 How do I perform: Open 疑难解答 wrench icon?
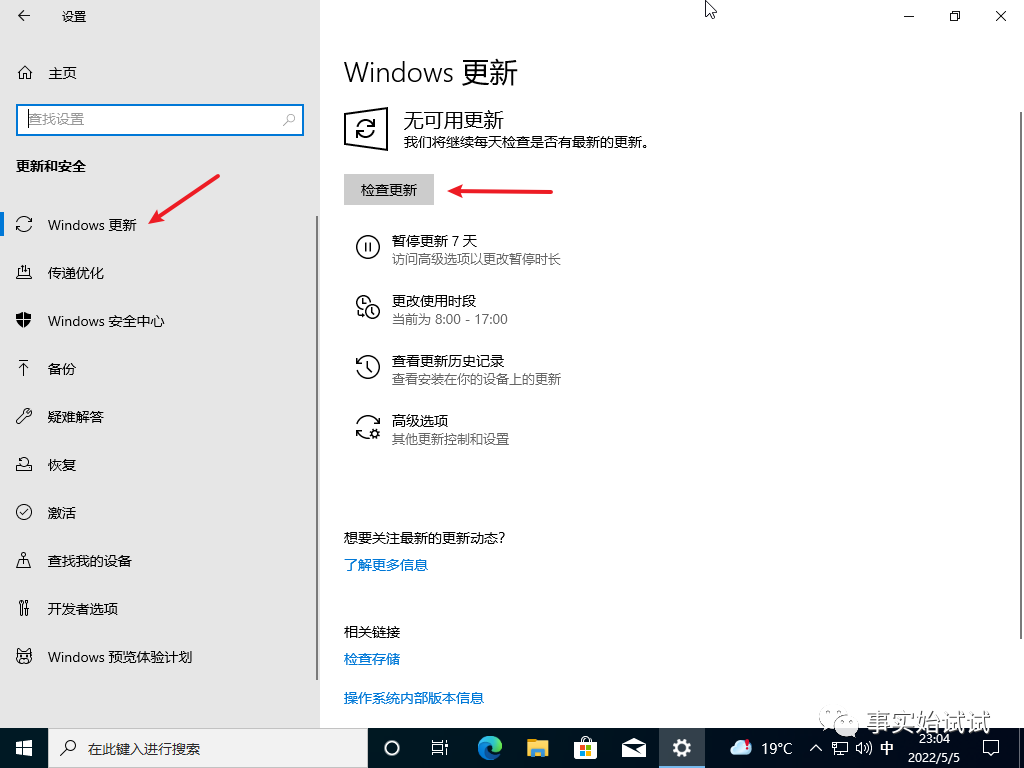[24, 417]
